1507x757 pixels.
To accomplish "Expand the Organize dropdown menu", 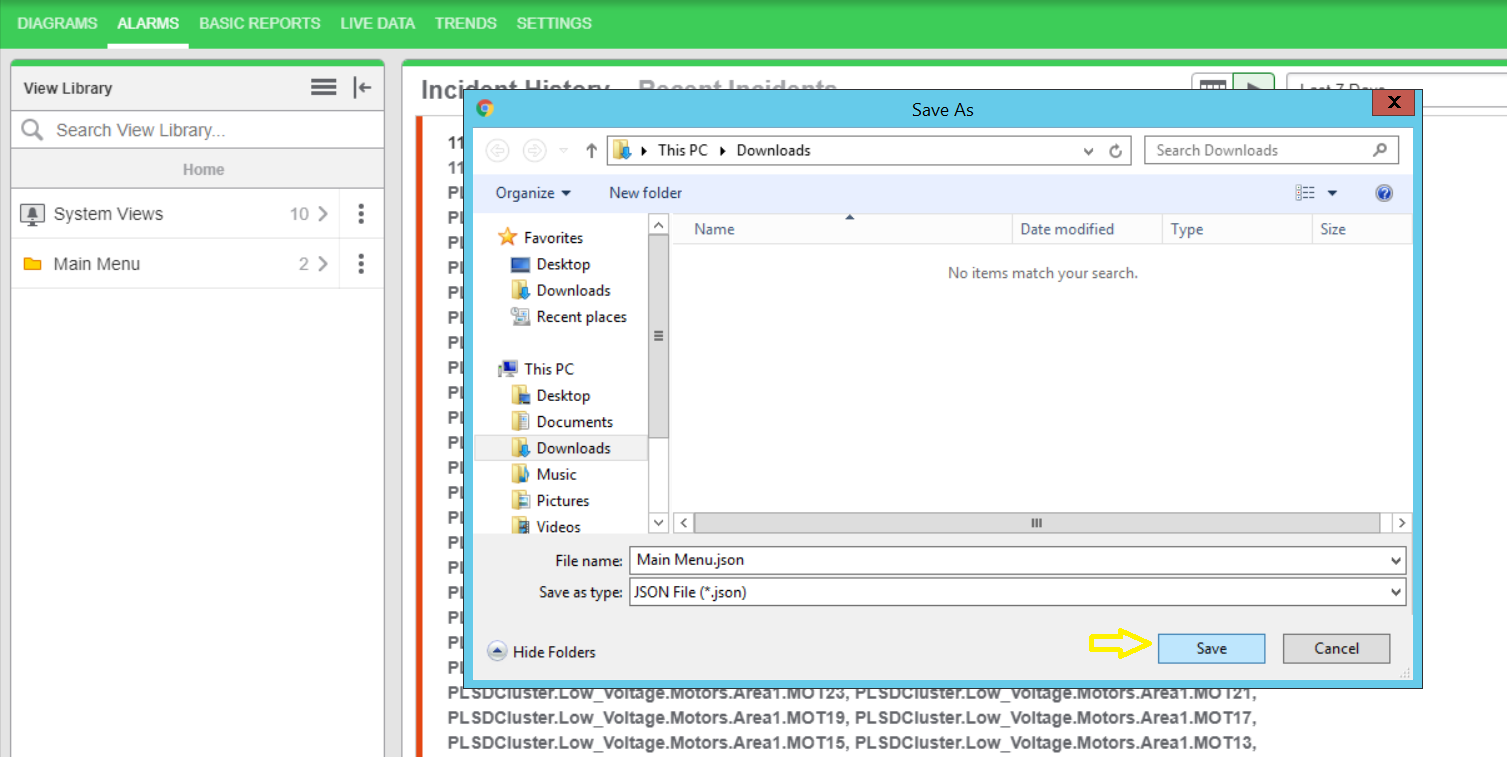I will [x=533, y=193].
